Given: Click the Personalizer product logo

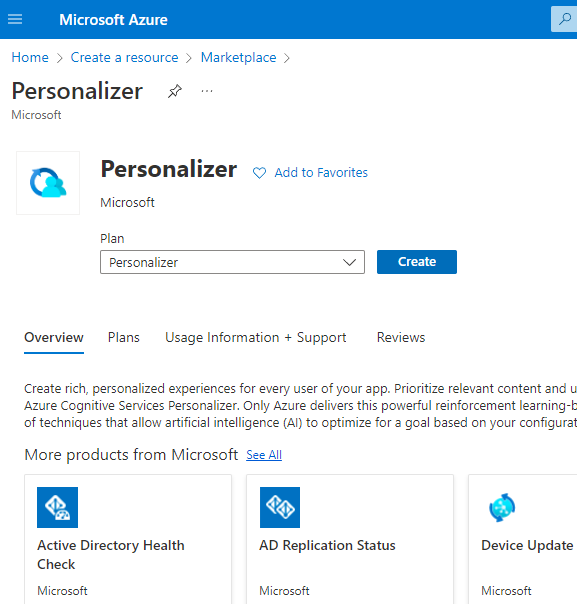Looking at the screenshot, I should tap(48, 183).
